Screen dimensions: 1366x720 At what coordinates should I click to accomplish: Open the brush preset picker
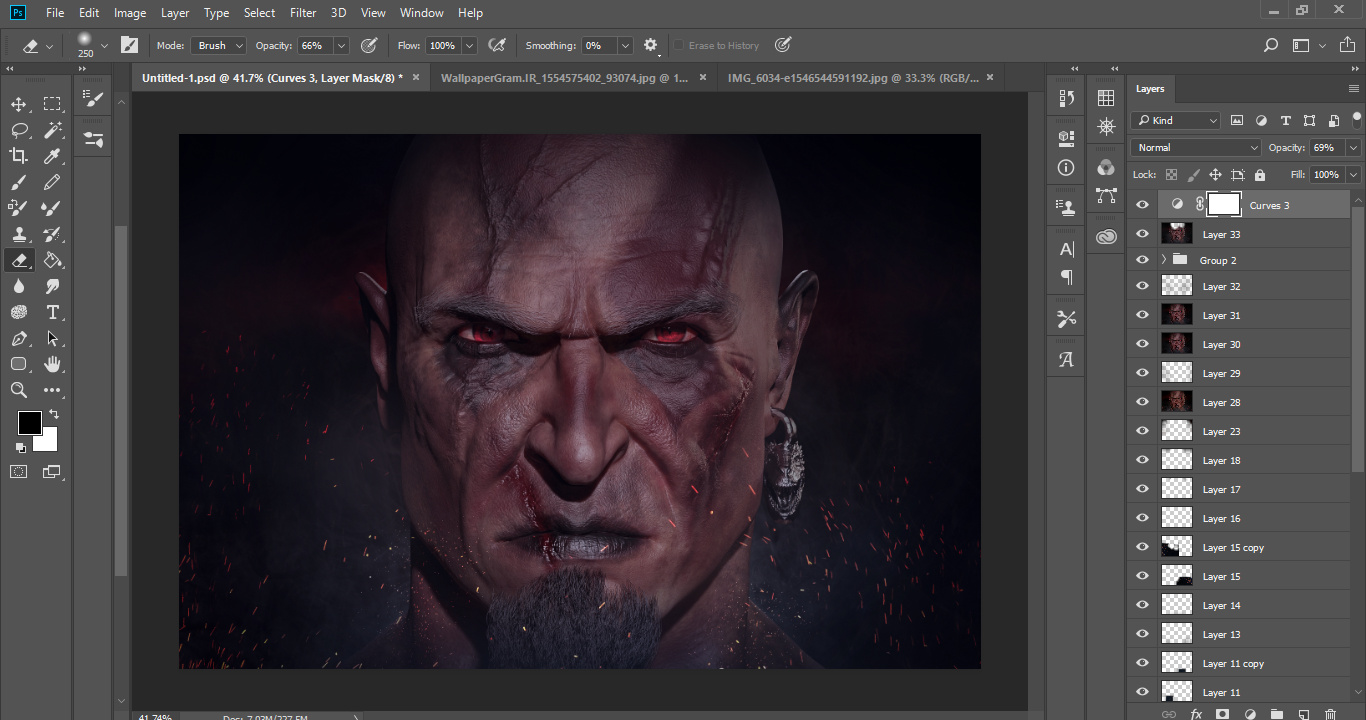104,45
